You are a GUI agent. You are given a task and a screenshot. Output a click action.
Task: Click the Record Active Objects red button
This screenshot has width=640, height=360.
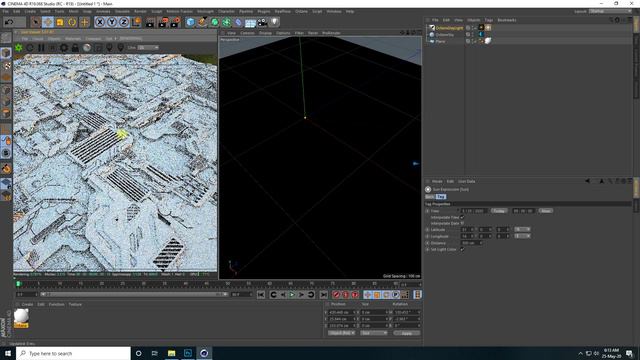tap(336, 295)
